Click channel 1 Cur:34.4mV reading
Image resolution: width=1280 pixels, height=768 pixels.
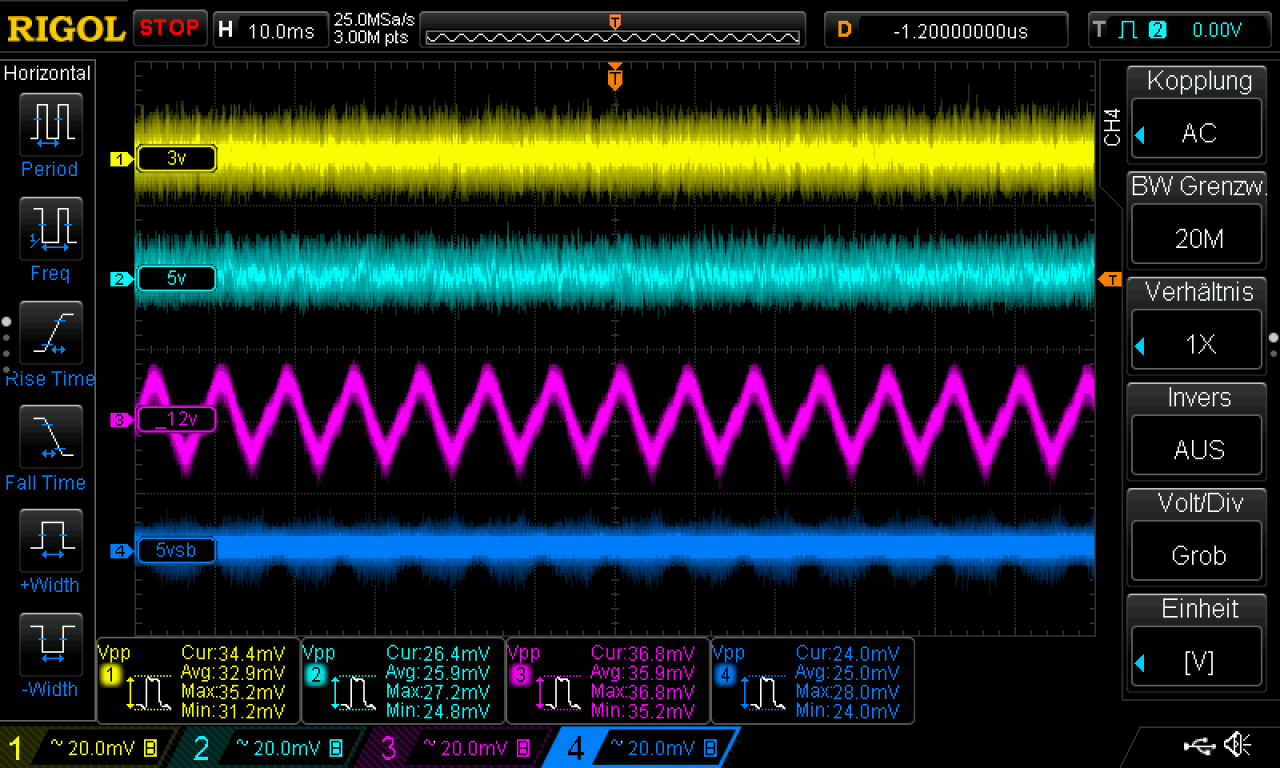(233, 653)
